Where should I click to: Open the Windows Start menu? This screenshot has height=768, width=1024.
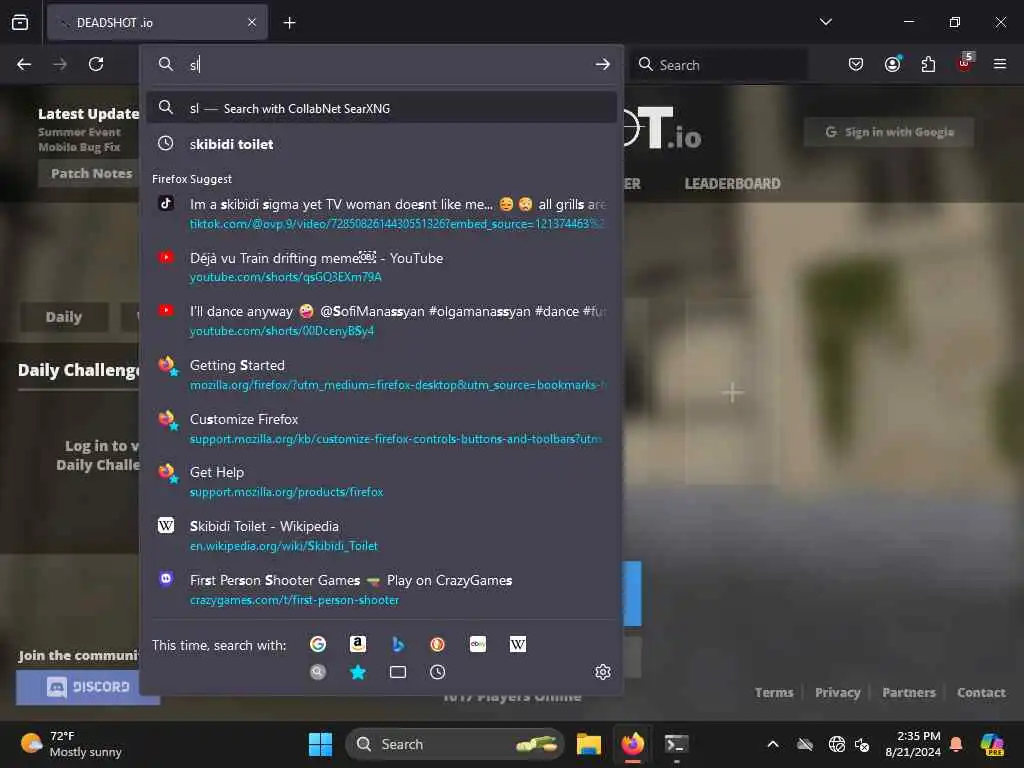tap(320, 744)
